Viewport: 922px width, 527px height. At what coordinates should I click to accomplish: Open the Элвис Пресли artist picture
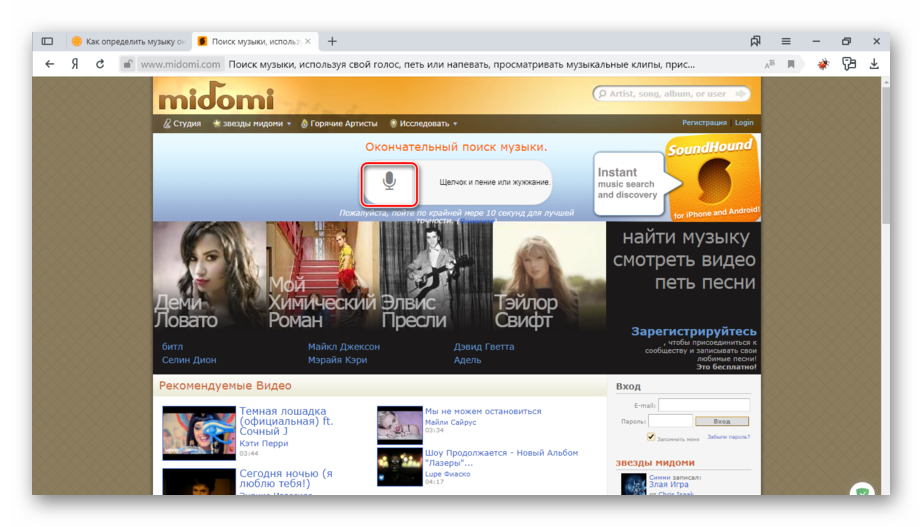[x=436, y=275]
